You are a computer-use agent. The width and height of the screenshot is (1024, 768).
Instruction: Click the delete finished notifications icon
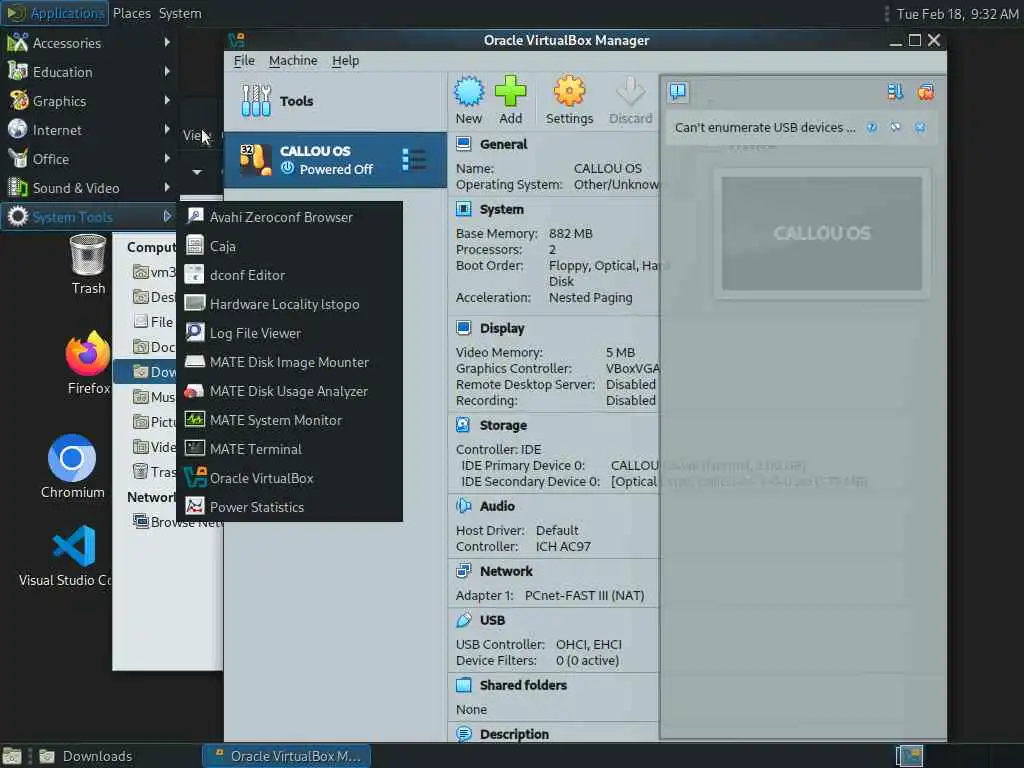click(x=925, y=92)
